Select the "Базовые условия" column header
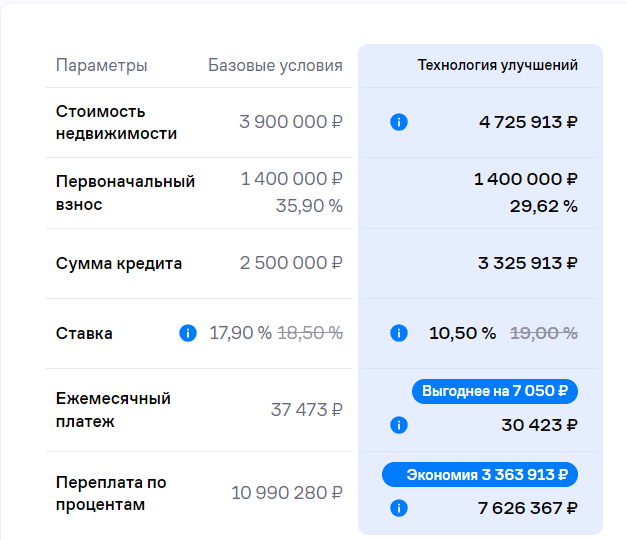Viewport: 627px width, 540px height. point(275,65)
